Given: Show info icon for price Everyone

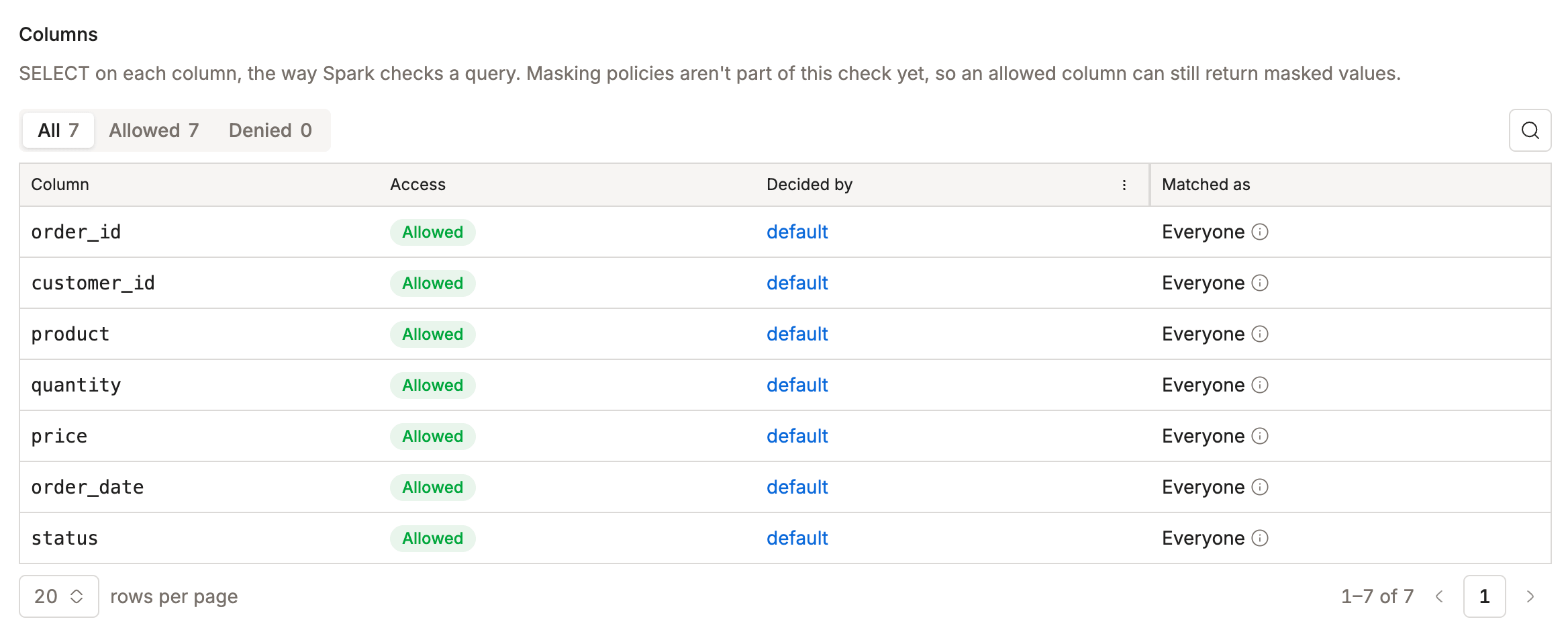Looking at the screenshot, I should tap(1260, 436).
